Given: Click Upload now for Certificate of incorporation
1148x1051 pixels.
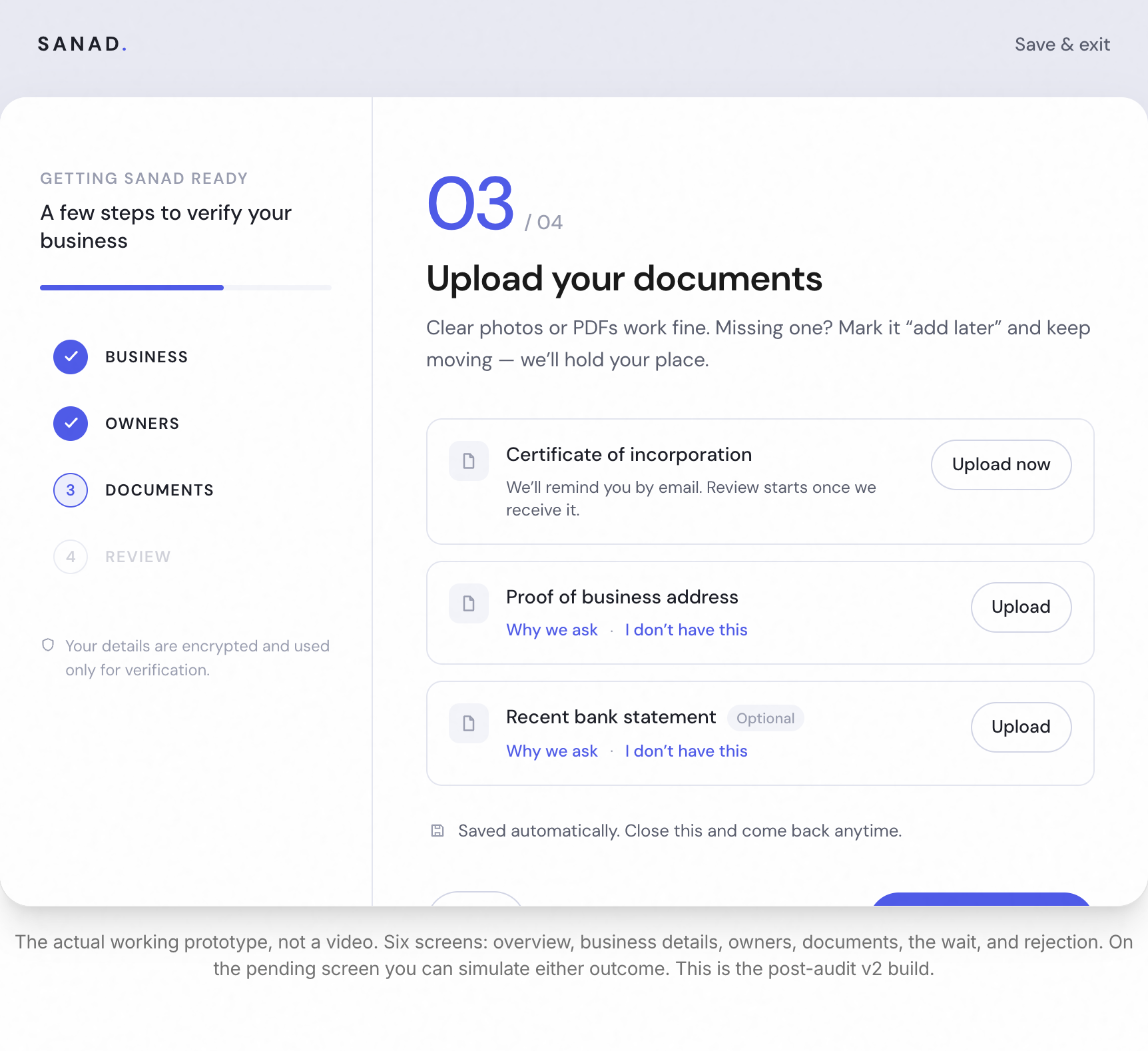Looking at the screenshot, I should [1002, 465].
